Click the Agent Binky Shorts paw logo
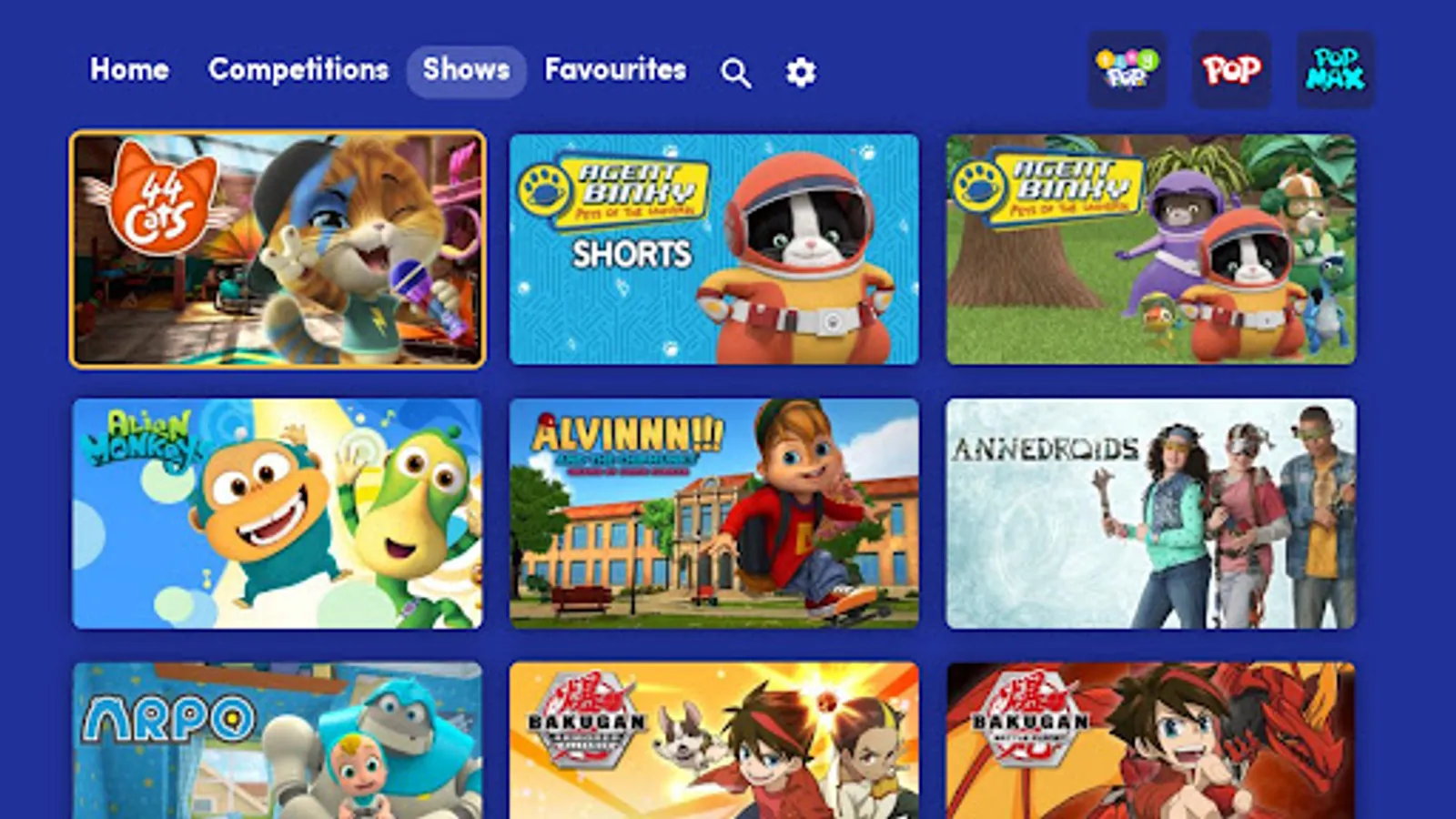This screenshot has width=1456, height=819. [542, 189]
